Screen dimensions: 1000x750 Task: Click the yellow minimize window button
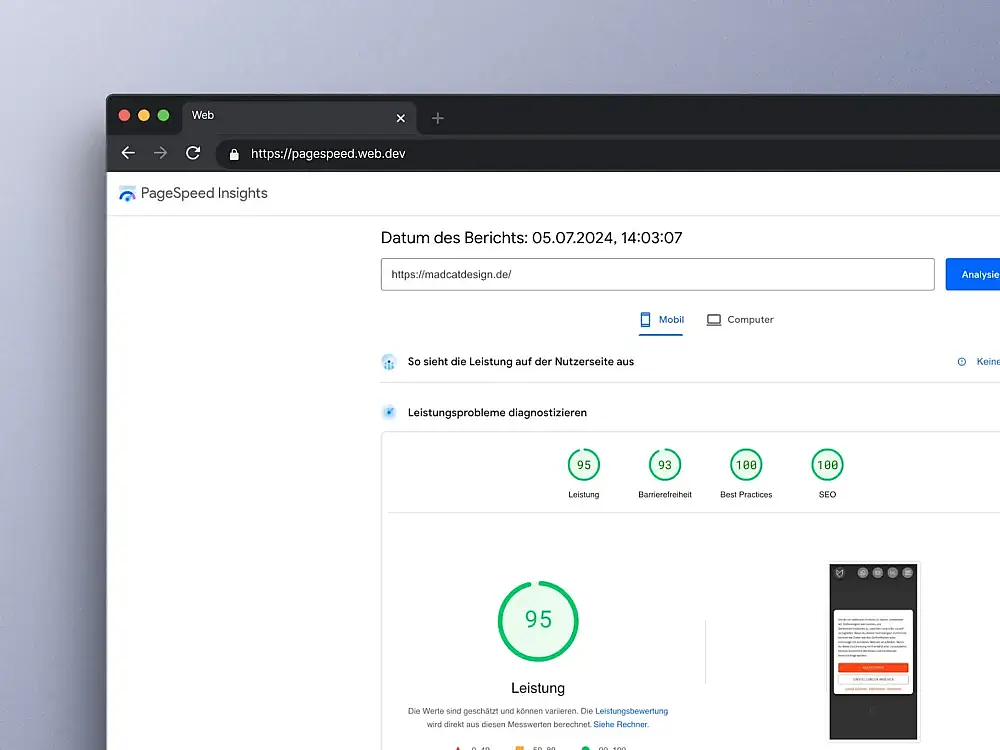coord(144,115)
